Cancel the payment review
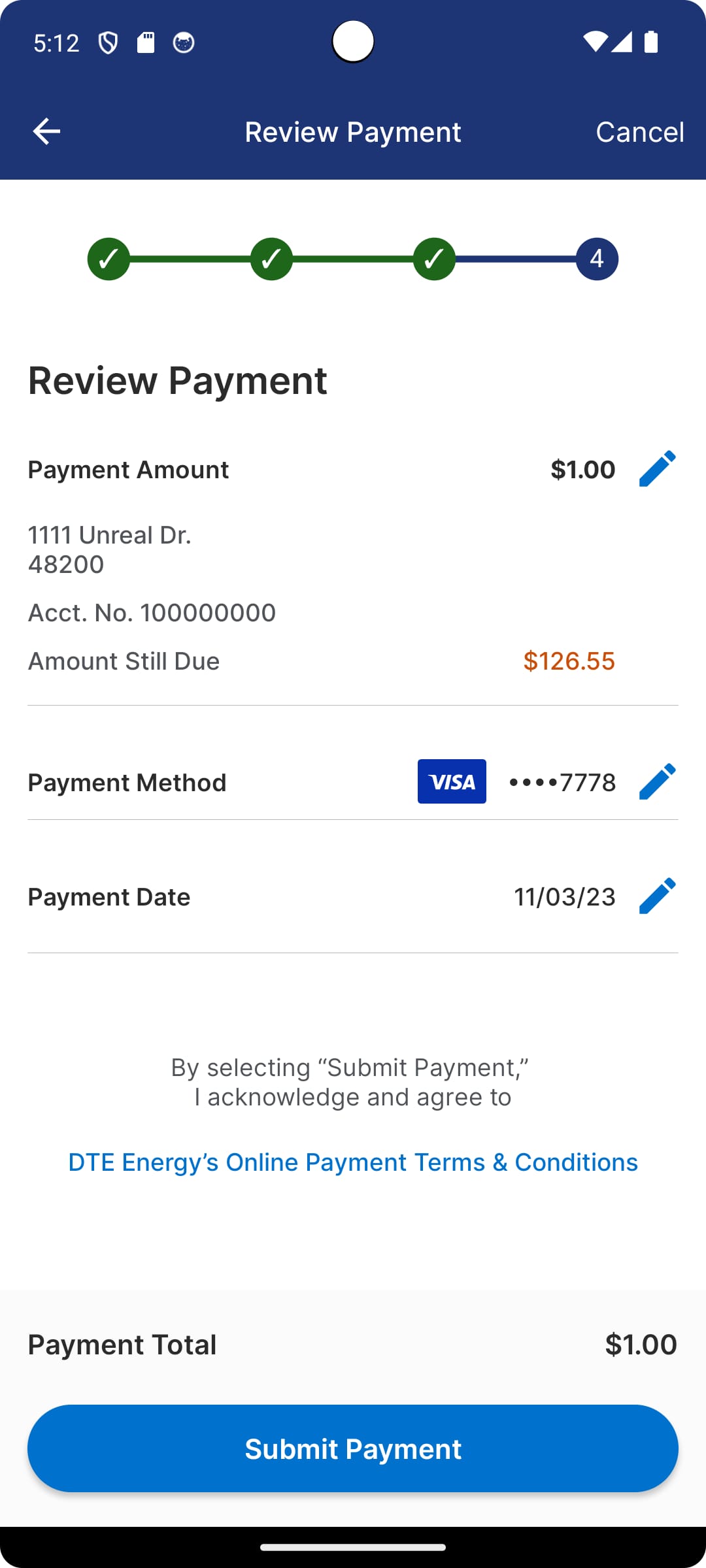Screen dimensions: 706x1568 click(x=639, y=132)
